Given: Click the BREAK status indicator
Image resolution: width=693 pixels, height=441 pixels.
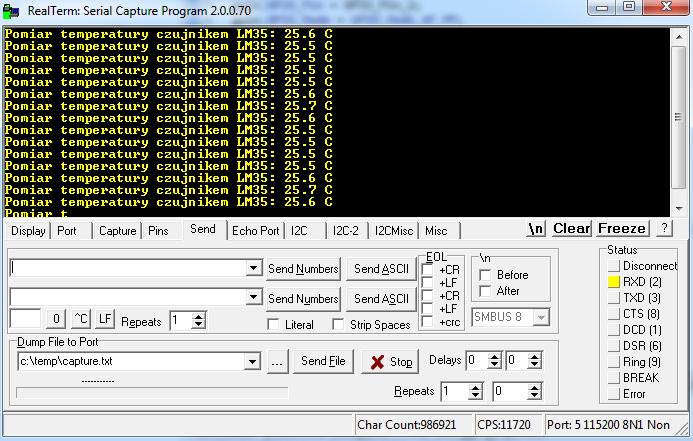Looking at the screenshot, I should pyautogui.click(x=614, y=378).
